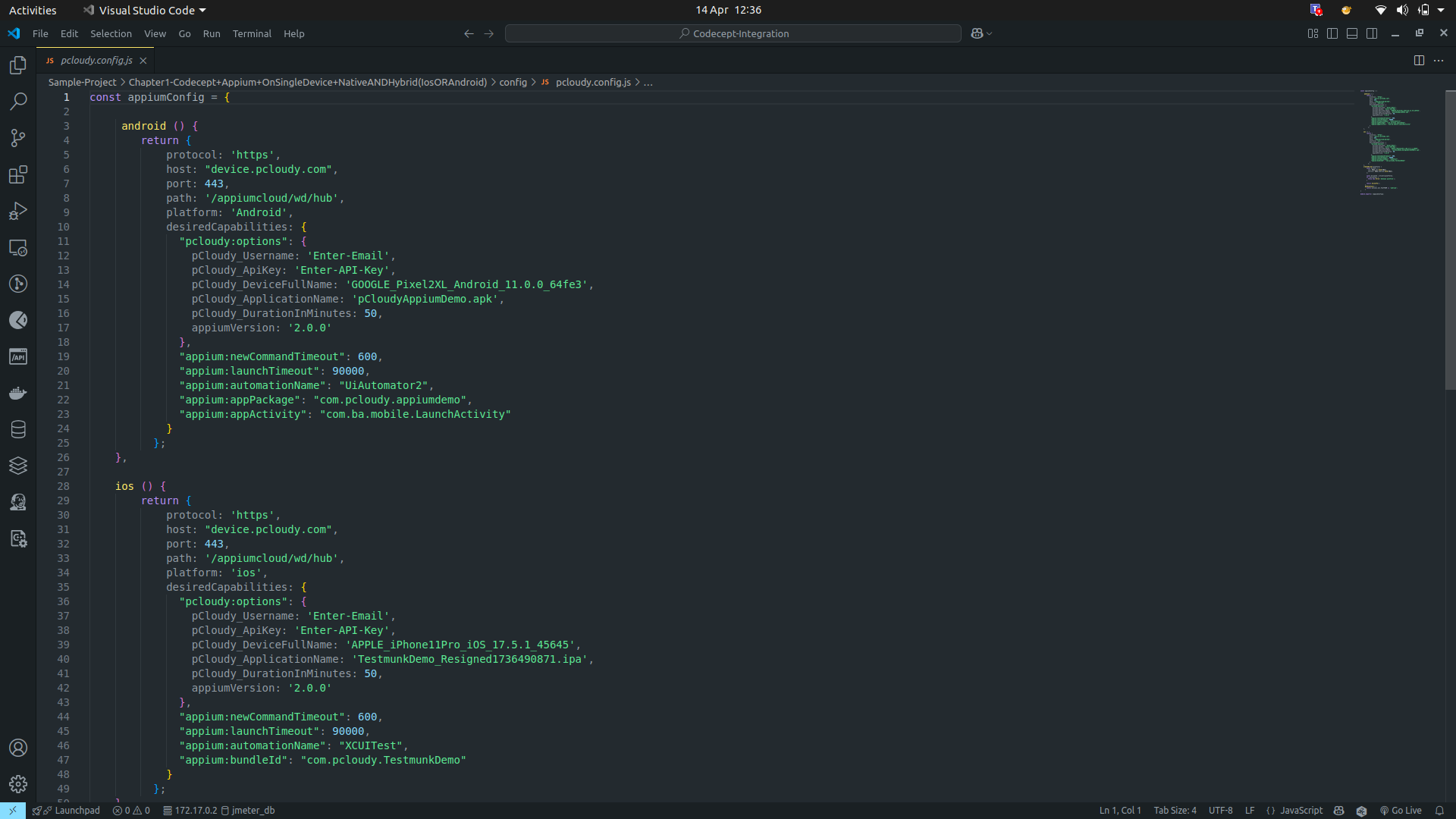Toggle the bottom Panel layout button
This screenshot has width=1456, height=819.
[1352, 33]
